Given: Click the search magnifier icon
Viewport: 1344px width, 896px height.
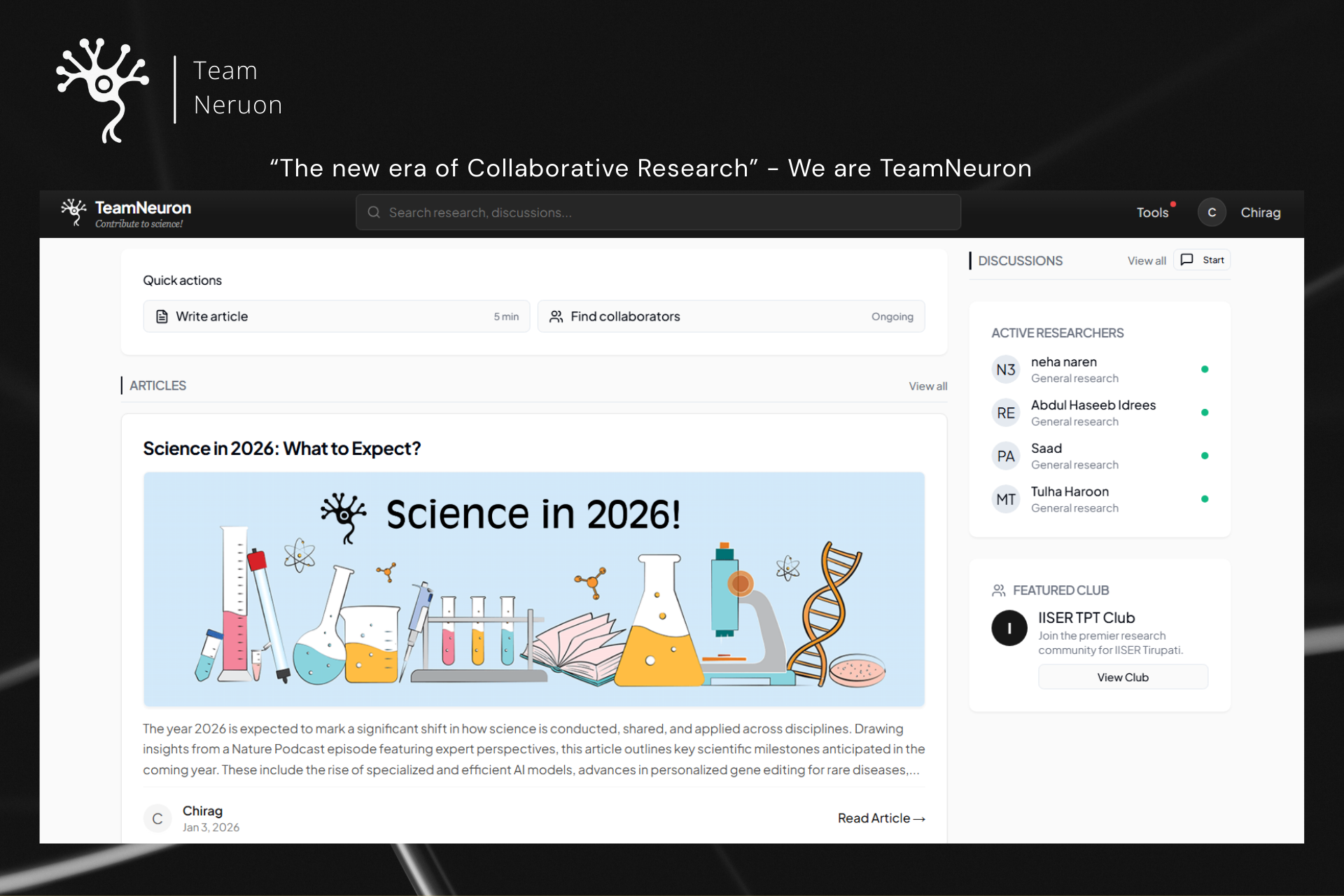Looking at the screenshot, I should coord(374,212).
